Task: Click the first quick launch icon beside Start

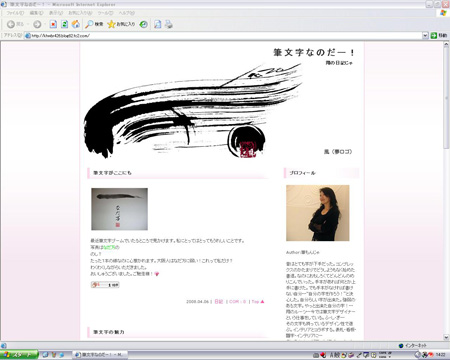Action: 45,355
